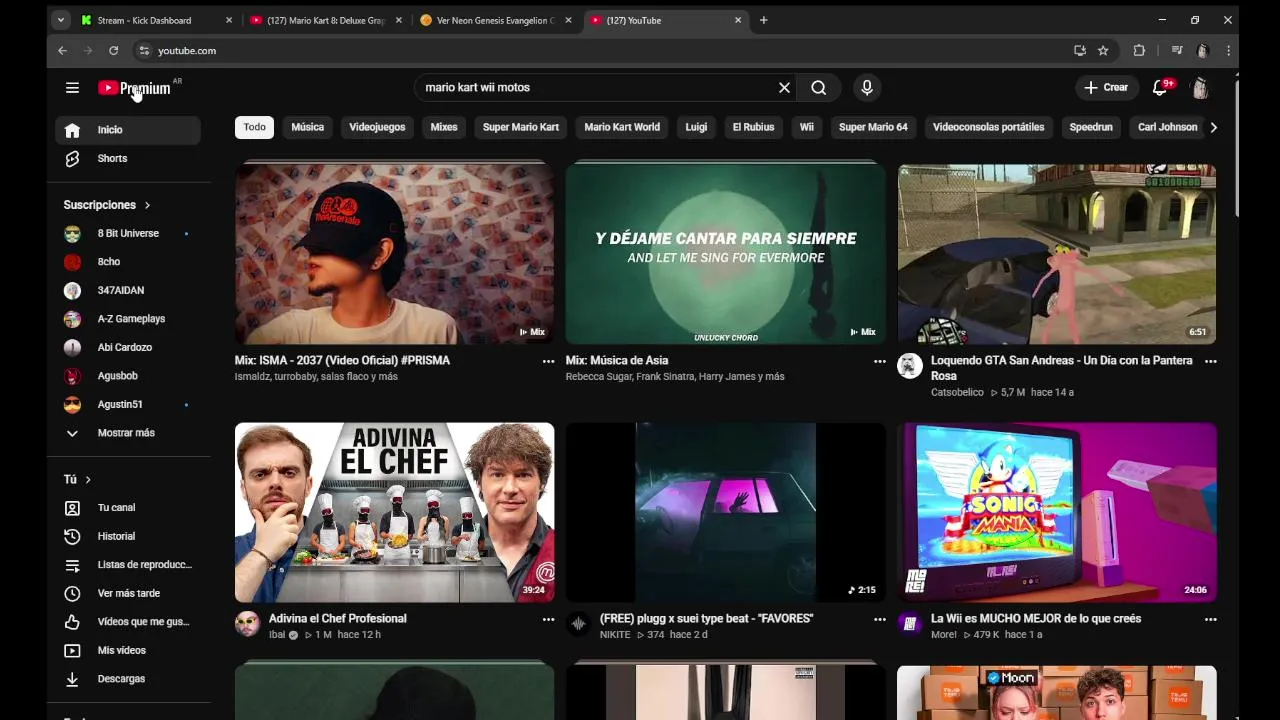1280x720 pixels.
Task: Expand Mostrar más subscriptions
Action: pos(128,433)
